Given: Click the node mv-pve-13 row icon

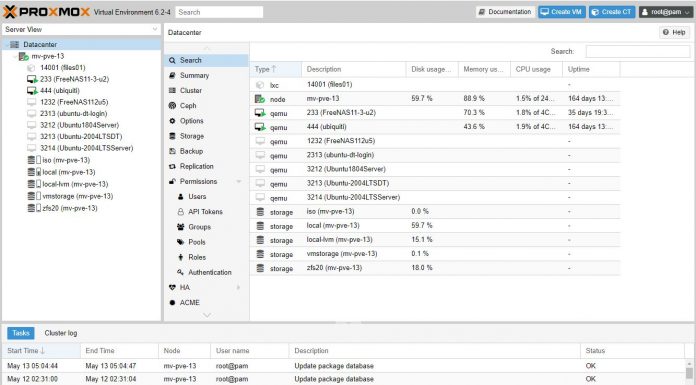Looking at the screenshot, I should 260,99.
